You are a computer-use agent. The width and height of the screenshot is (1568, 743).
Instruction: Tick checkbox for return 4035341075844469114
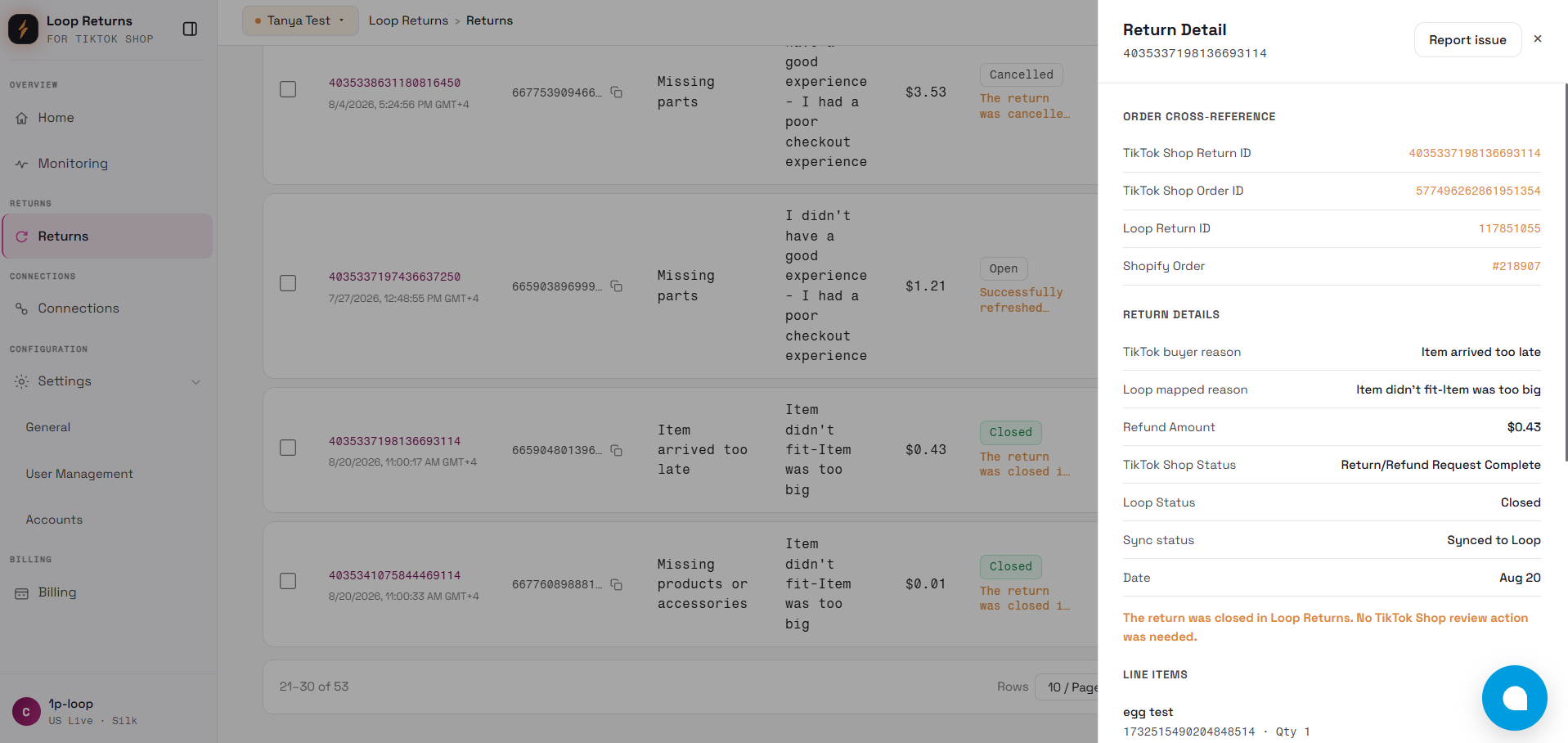pos(288,581)
